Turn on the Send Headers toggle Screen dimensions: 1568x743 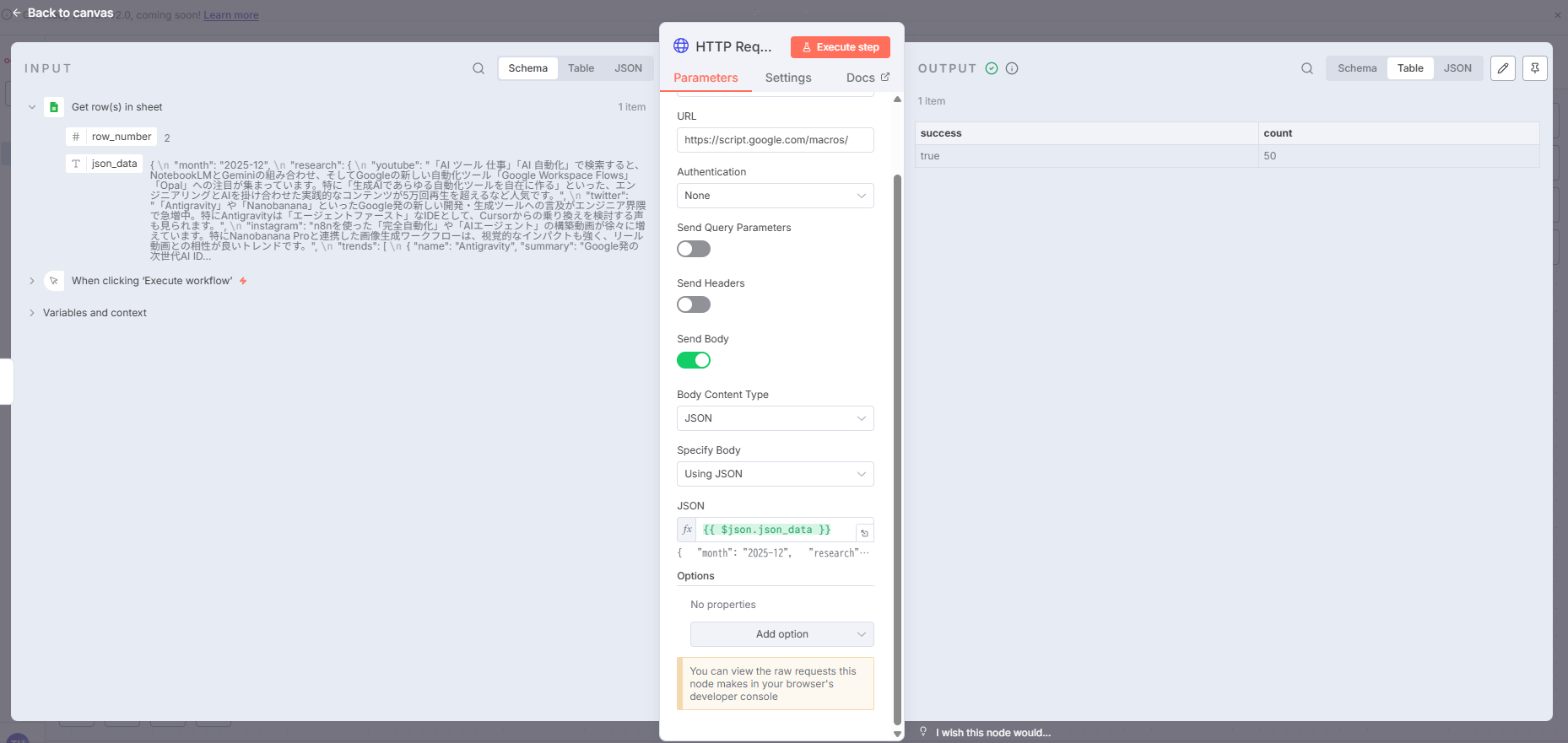click(694, 304)
